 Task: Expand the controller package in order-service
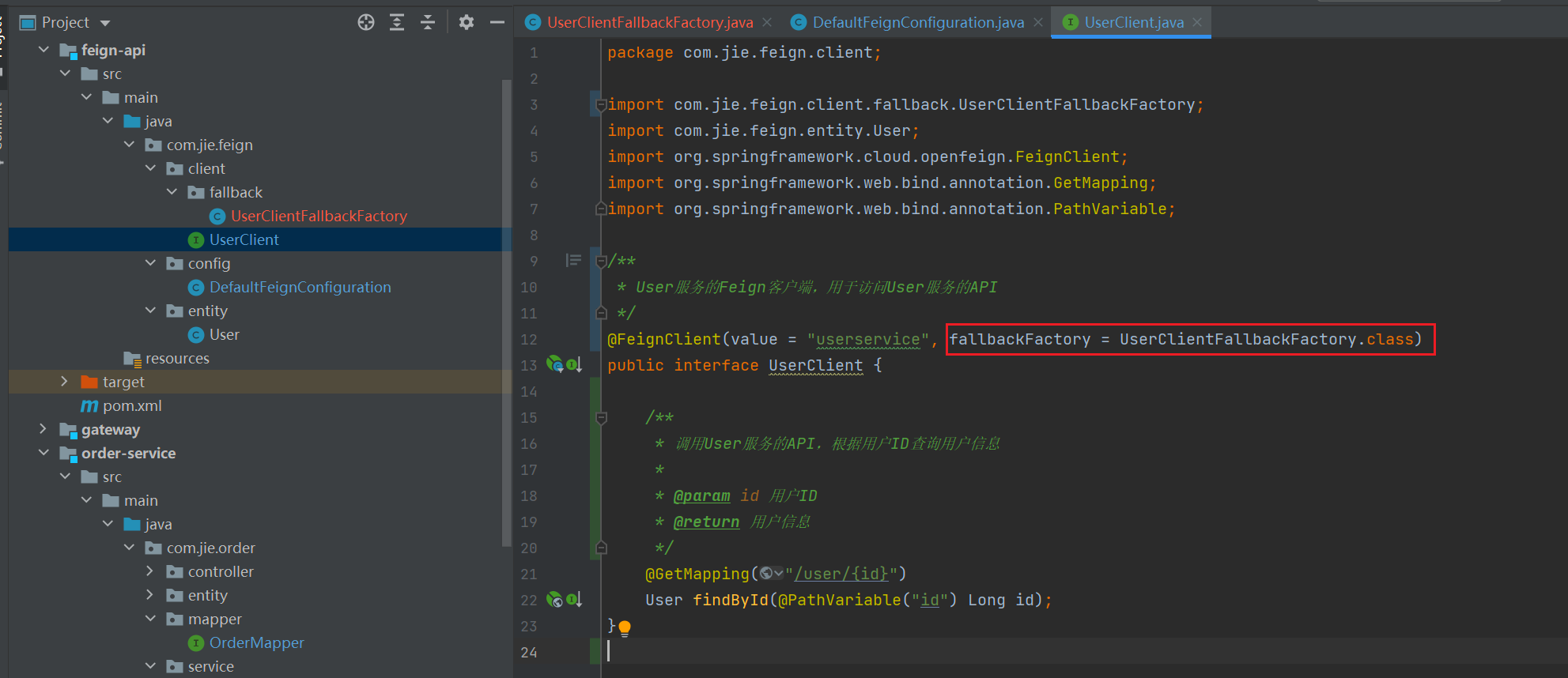click(x=150, y=571)
